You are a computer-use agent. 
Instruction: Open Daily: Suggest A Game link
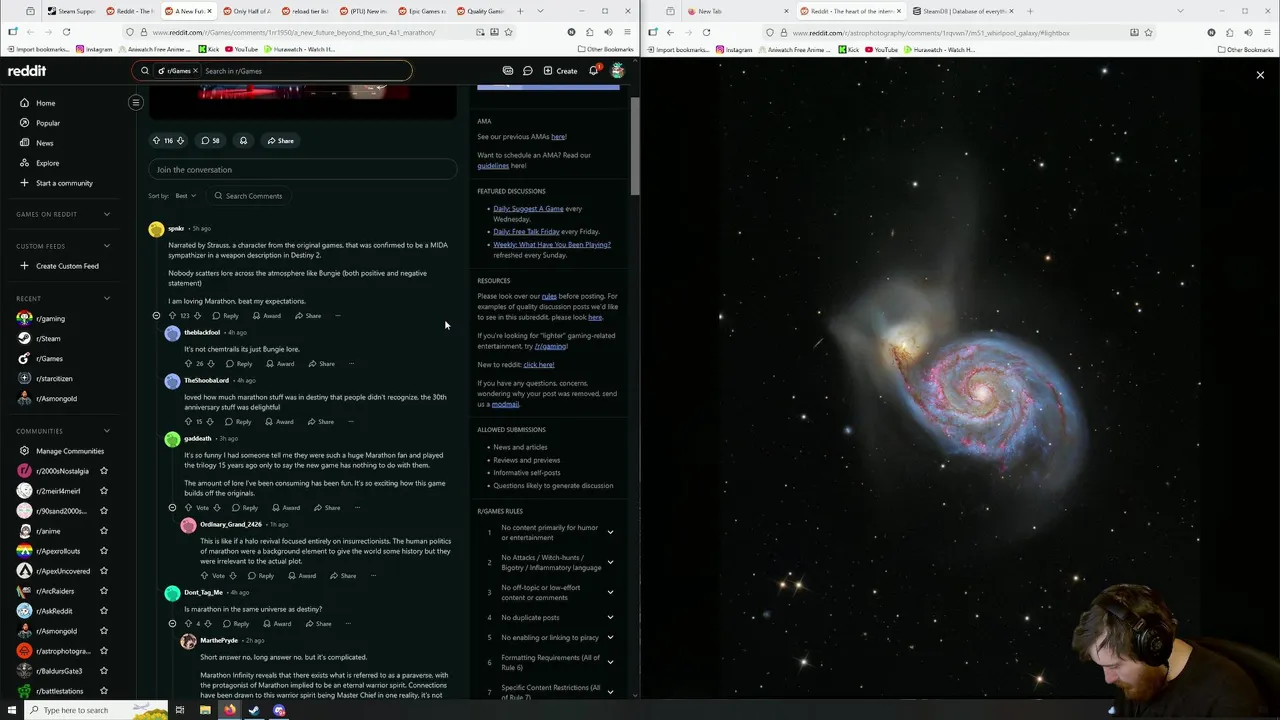(528, 209)
